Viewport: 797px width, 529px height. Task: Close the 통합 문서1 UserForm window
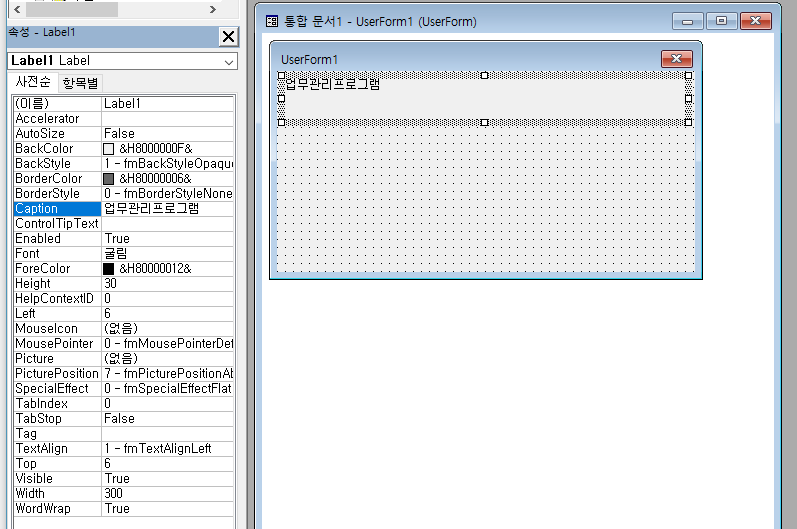pyautogui.click(x=756, y=21)
